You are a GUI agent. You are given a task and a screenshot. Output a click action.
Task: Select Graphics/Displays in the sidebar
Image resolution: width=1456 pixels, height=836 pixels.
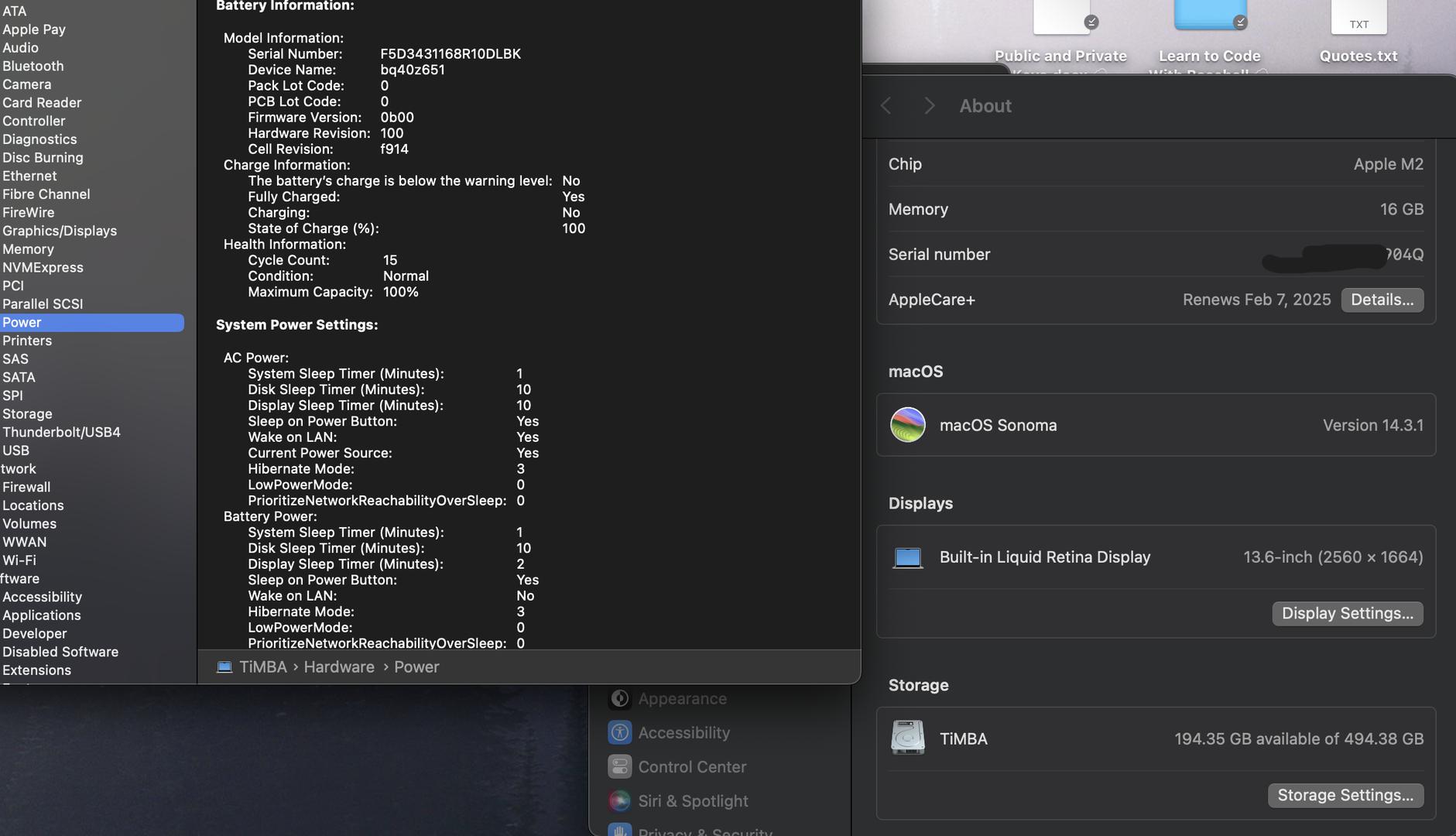[60, 231]
